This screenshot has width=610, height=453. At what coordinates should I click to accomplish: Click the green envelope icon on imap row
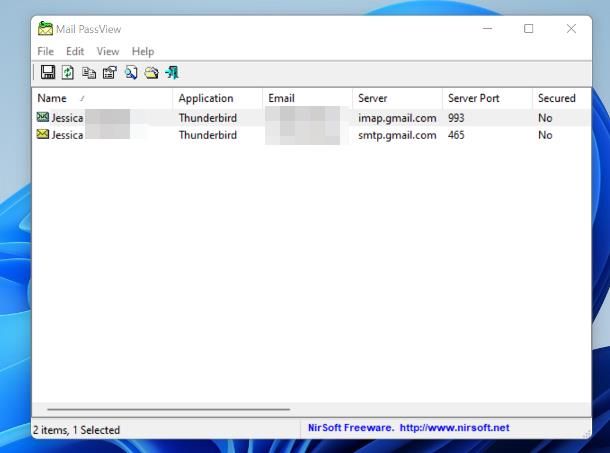point(43,117)
